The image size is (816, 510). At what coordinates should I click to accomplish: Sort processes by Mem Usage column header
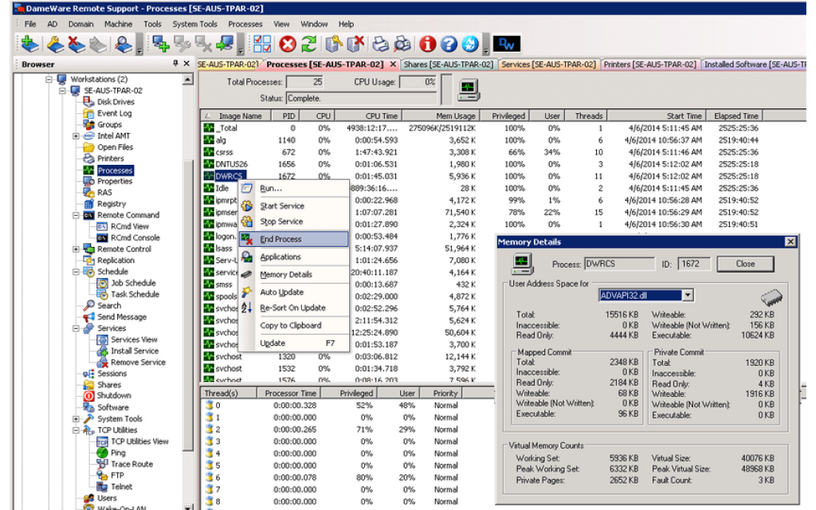pyautogui.click(x=440, y=116)
